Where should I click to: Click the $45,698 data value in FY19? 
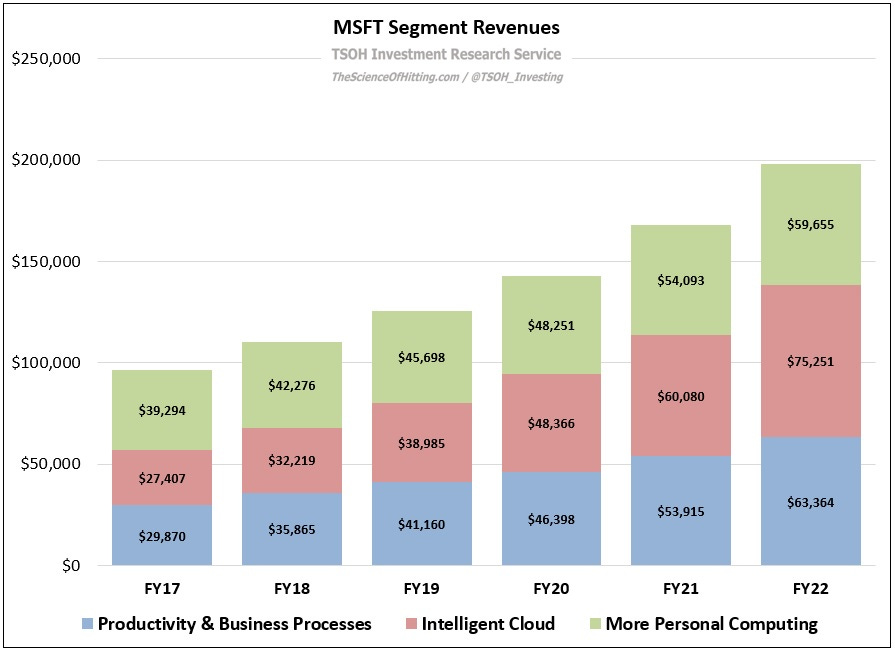tap(421, 358)
